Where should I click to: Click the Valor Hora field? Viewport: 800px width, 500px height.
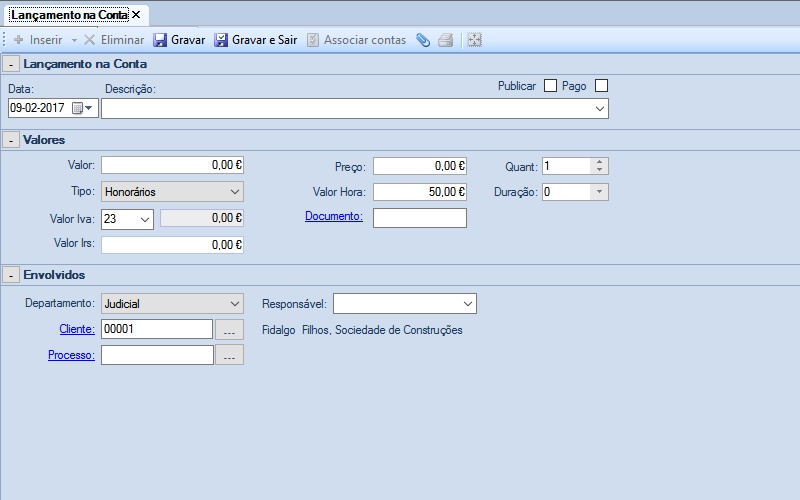click(x=420, y=192)
